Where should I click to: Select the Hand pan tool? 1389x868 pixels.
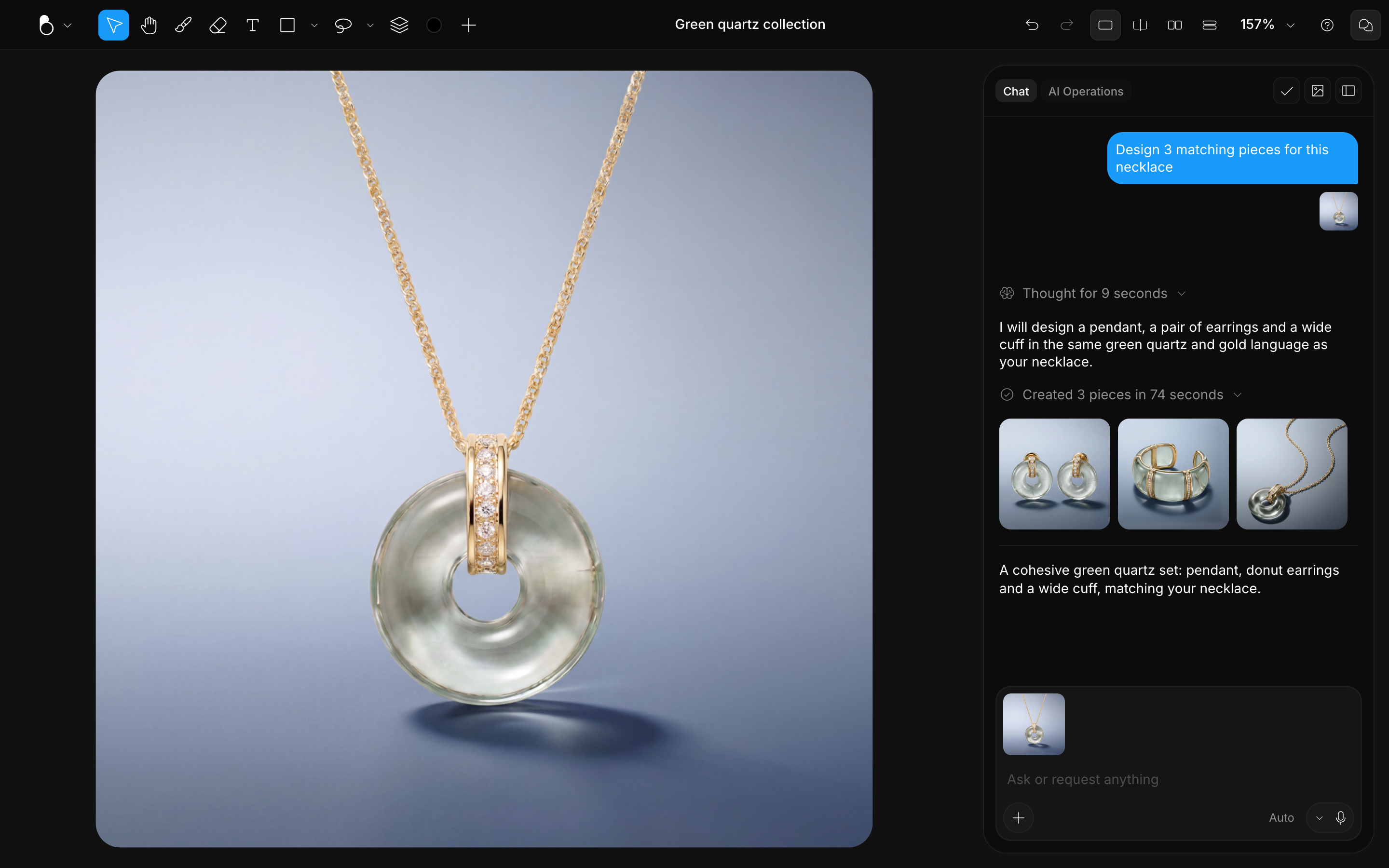(x=149, y=25)
